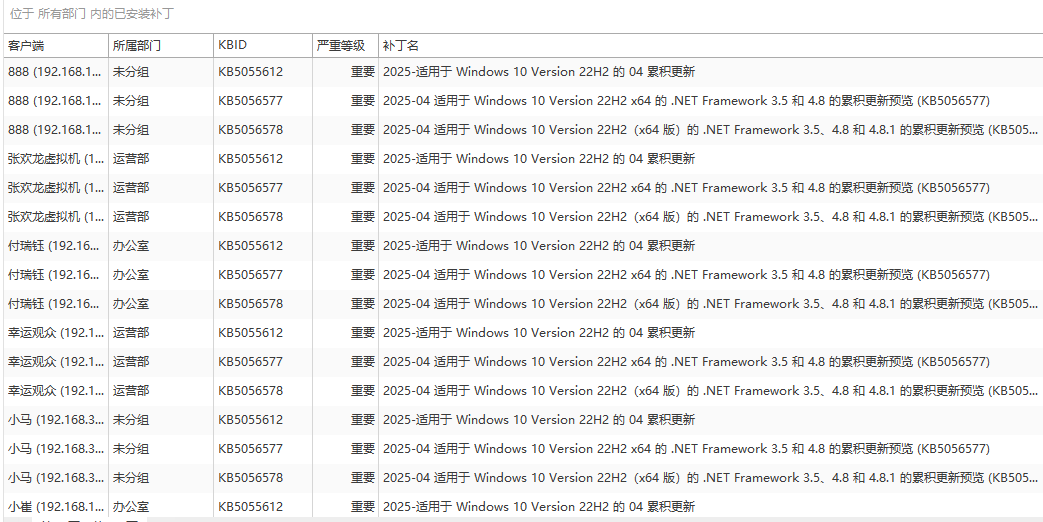Select KB5055612 in the 幸运观众 row
The width and height of the screenshot is (1043, 522).
tap(251, 332)
